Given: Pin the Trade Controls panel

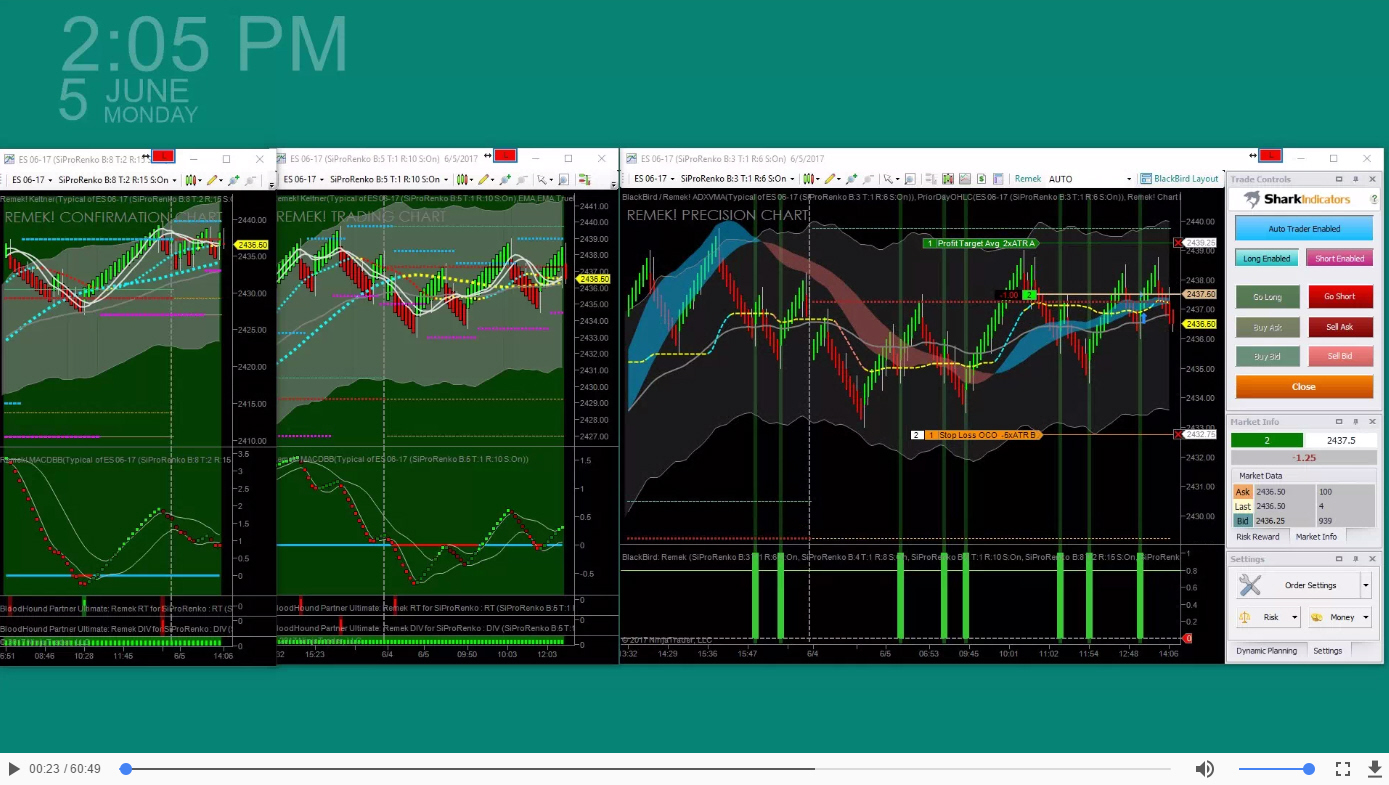Looking at the screenshot, I should pyautogui.click(x=1355, y=179).
